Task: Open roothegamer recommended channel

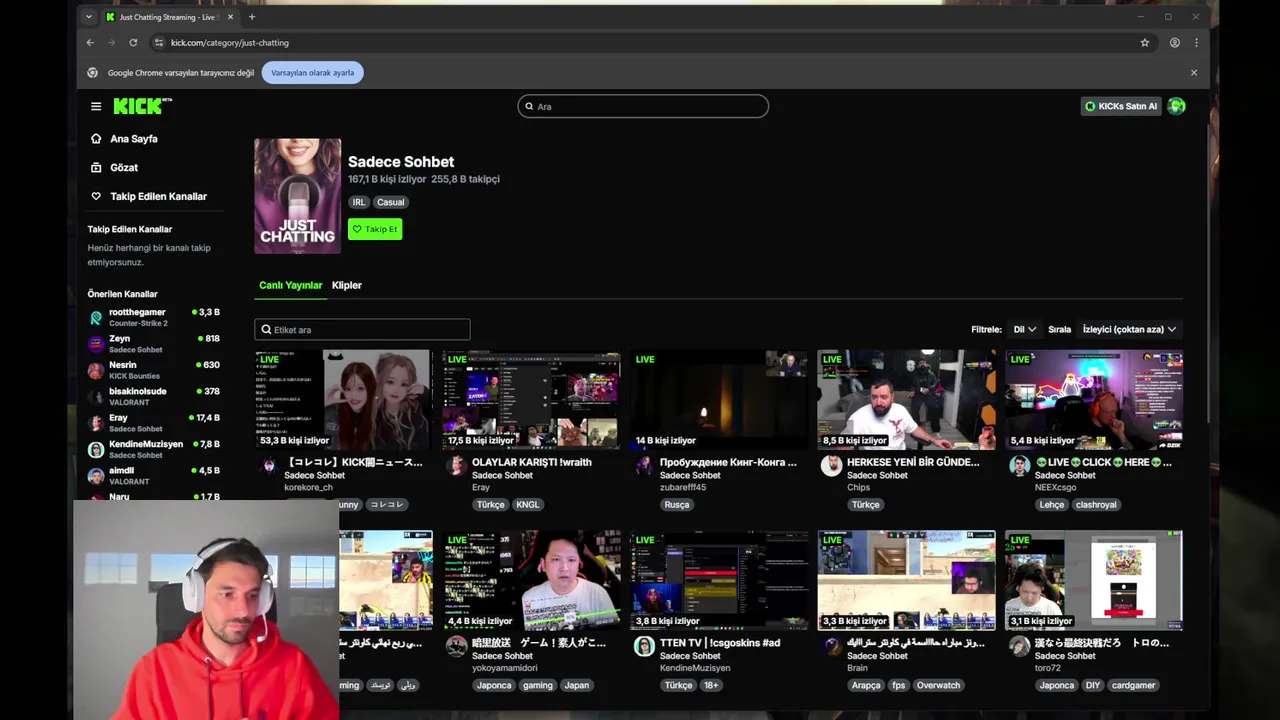Action: point(154,318)
